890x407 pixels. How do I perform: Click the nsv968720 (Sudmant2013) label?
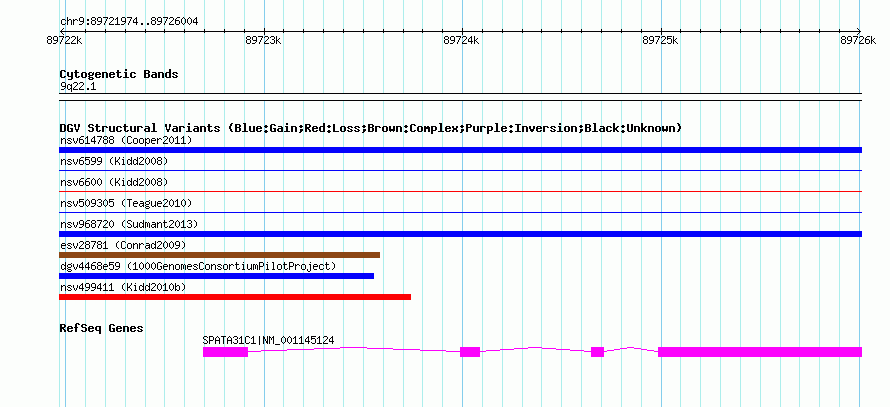coord(129,224)
